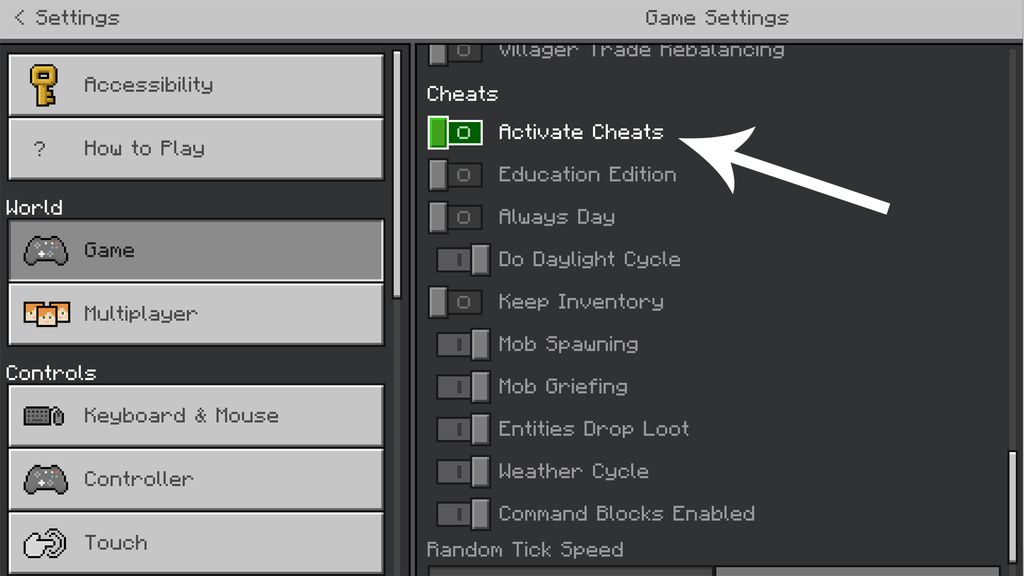Toggle Do Daylight Cycle switch
Screen dimensions: 1024x576
pyautogui.click(x=463, y=260)
